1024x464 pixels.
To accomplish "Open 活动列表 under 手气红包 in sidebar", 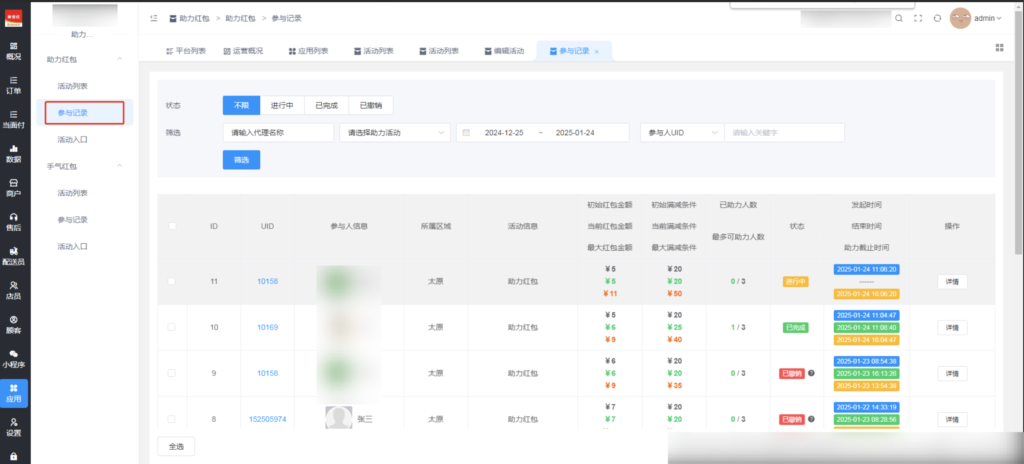I will pyautogui.click(x=72, y=193).
